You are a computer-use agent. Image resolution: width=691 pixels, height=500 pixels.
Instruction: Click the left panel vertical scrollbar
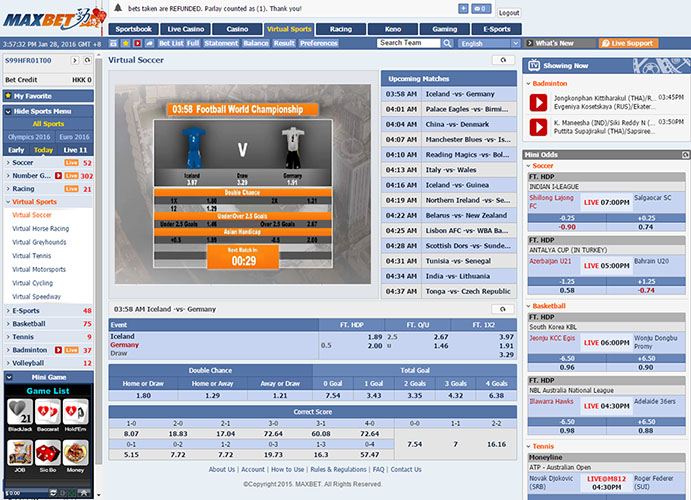(99, 260)
